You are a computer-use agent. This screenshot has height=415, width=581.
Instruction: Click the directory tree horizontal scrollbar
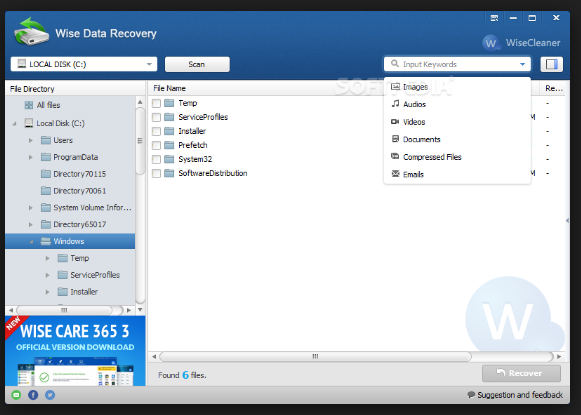click(x=64, y=310)
